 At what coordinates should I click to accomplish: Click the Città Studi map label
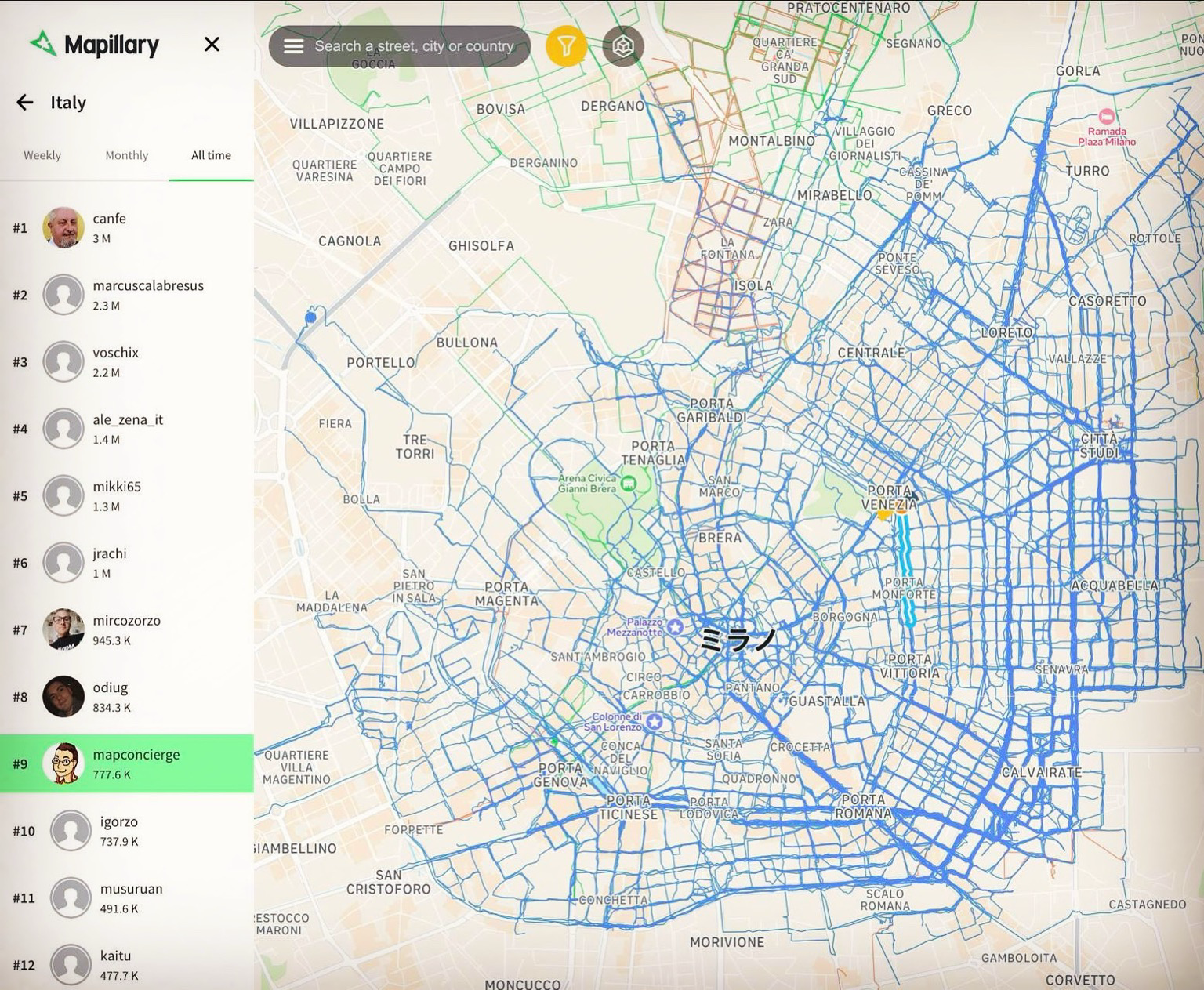[x=1099, y=446]
